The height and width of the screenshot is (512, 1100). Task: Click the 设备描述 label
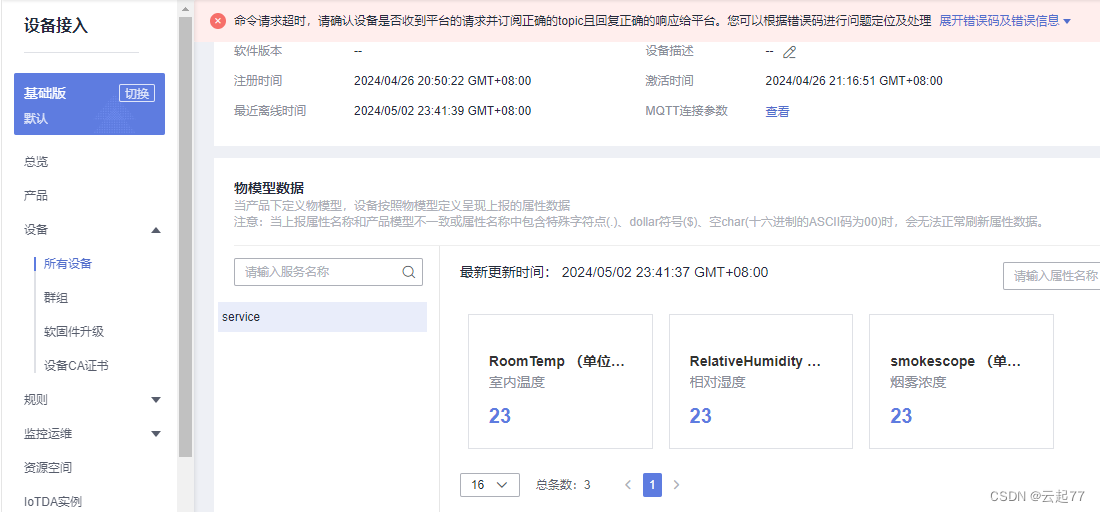[670, 51]
